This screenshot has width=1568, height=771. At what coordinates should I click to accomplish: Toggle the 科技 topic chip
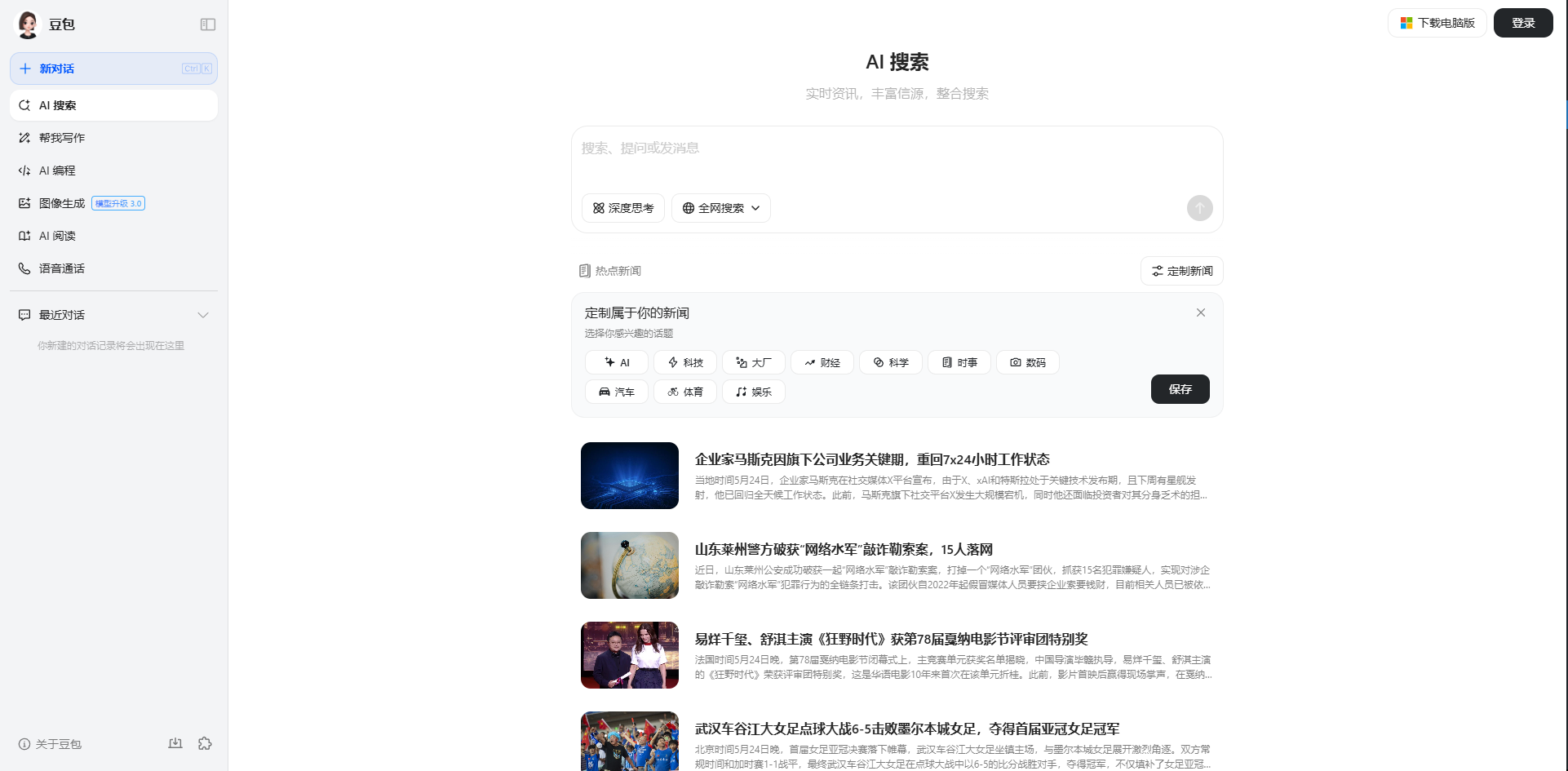coord(685,362)
